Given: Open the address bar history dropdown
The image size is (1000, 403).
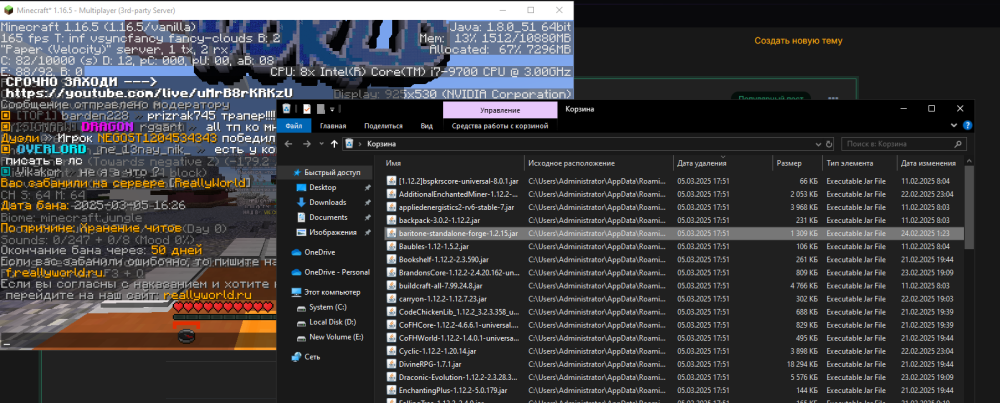Looking at the screenshot, I should pos(818,144).
